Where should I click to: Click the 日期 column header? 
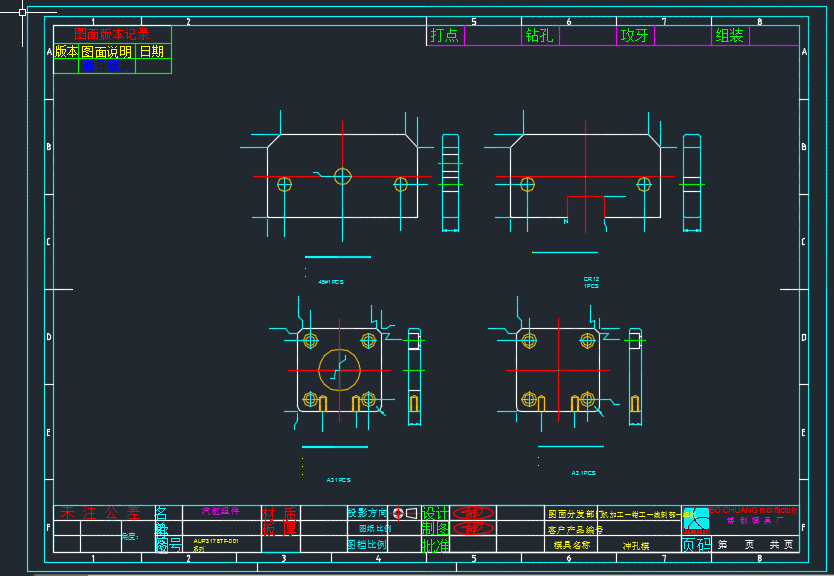[152, 51]
